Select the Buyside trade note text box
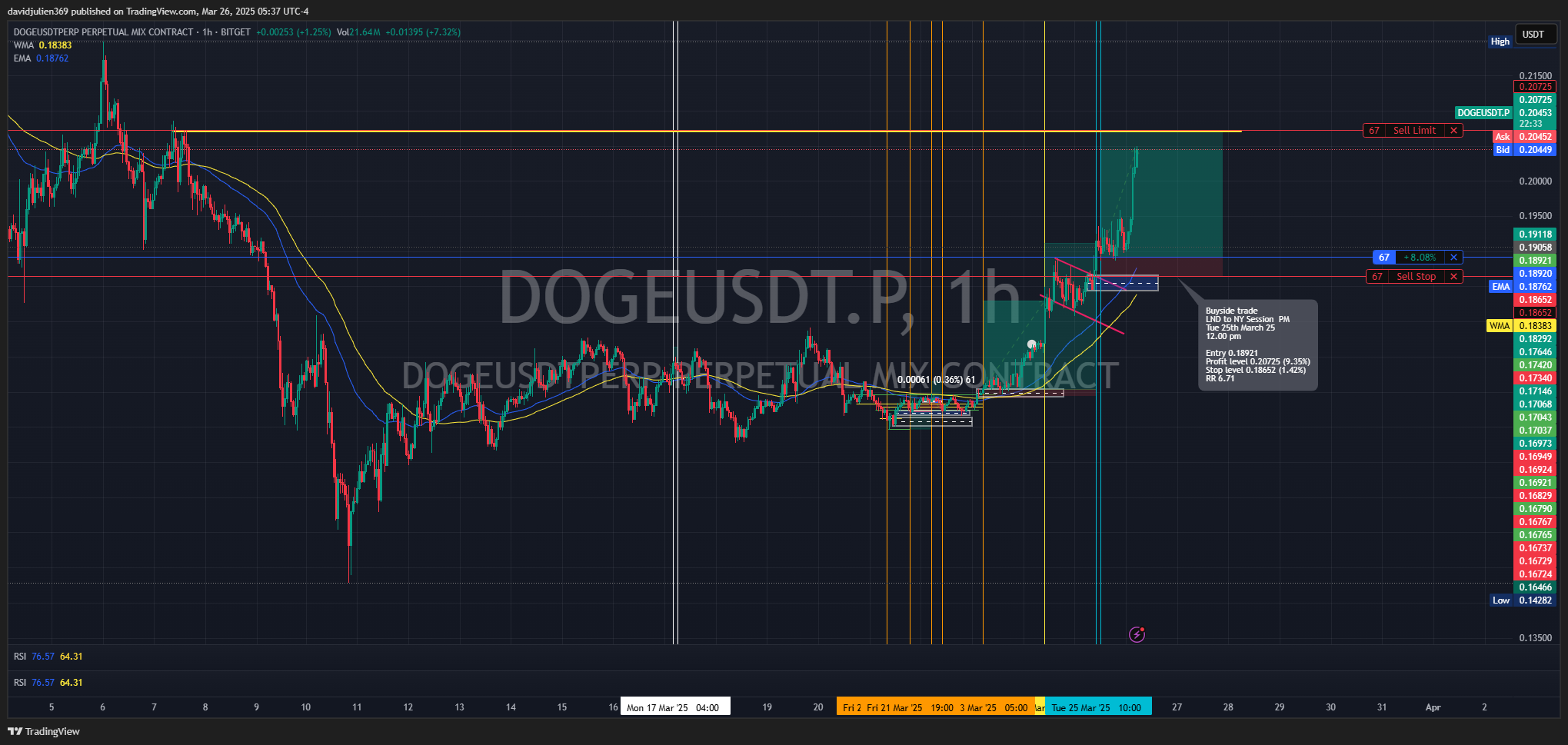Screen dimensions: 1568x745 point(1257,344)
